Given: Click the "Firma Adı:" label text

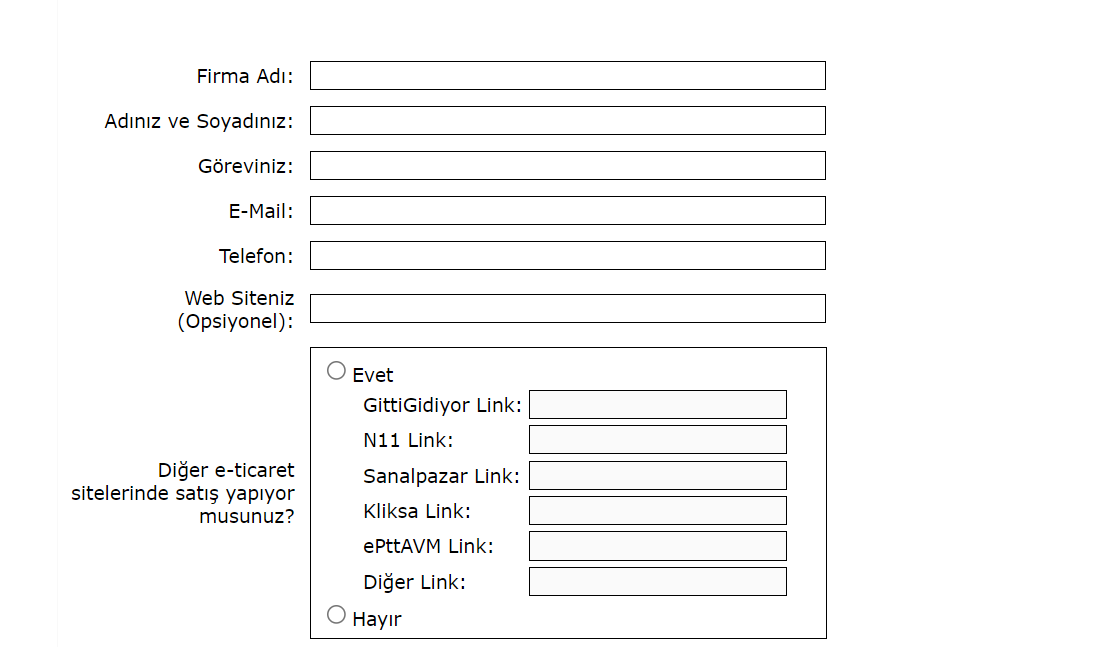Looking at the screenshot, I should 245,77.
